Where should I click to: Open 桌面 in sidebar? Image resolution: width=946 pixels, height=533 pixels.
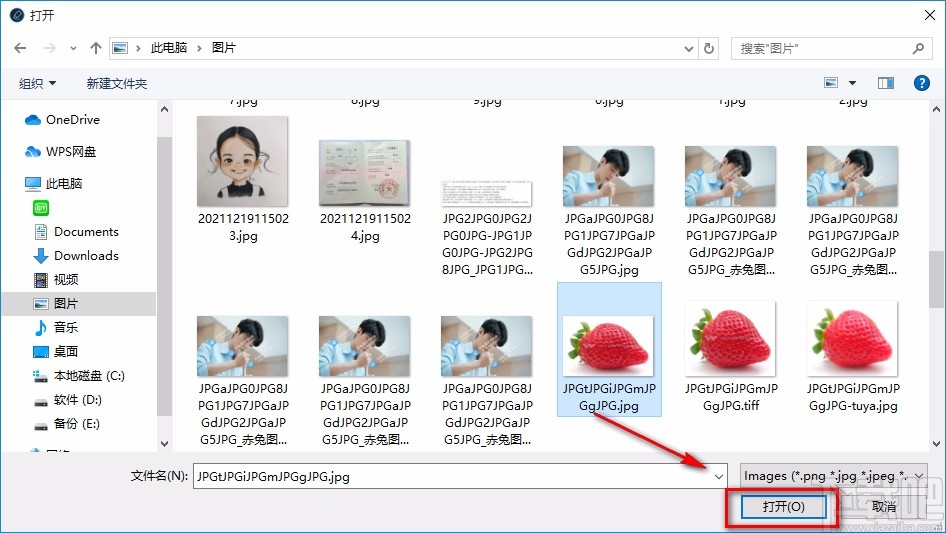click(x=56, y=351)
